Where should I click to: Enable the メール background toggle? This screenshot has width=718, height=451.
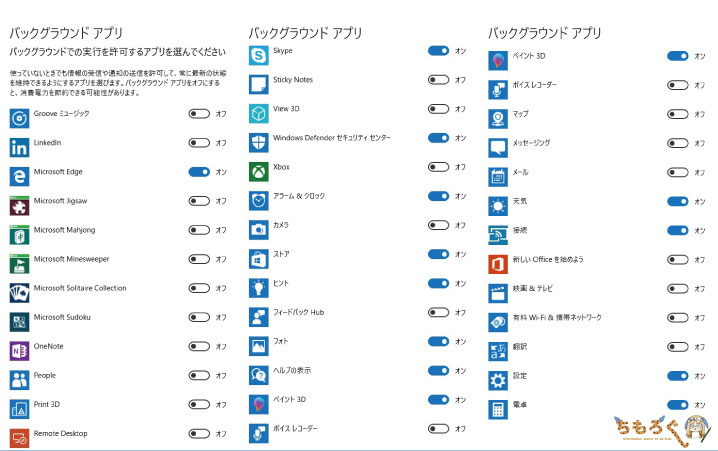click(678, 172)
